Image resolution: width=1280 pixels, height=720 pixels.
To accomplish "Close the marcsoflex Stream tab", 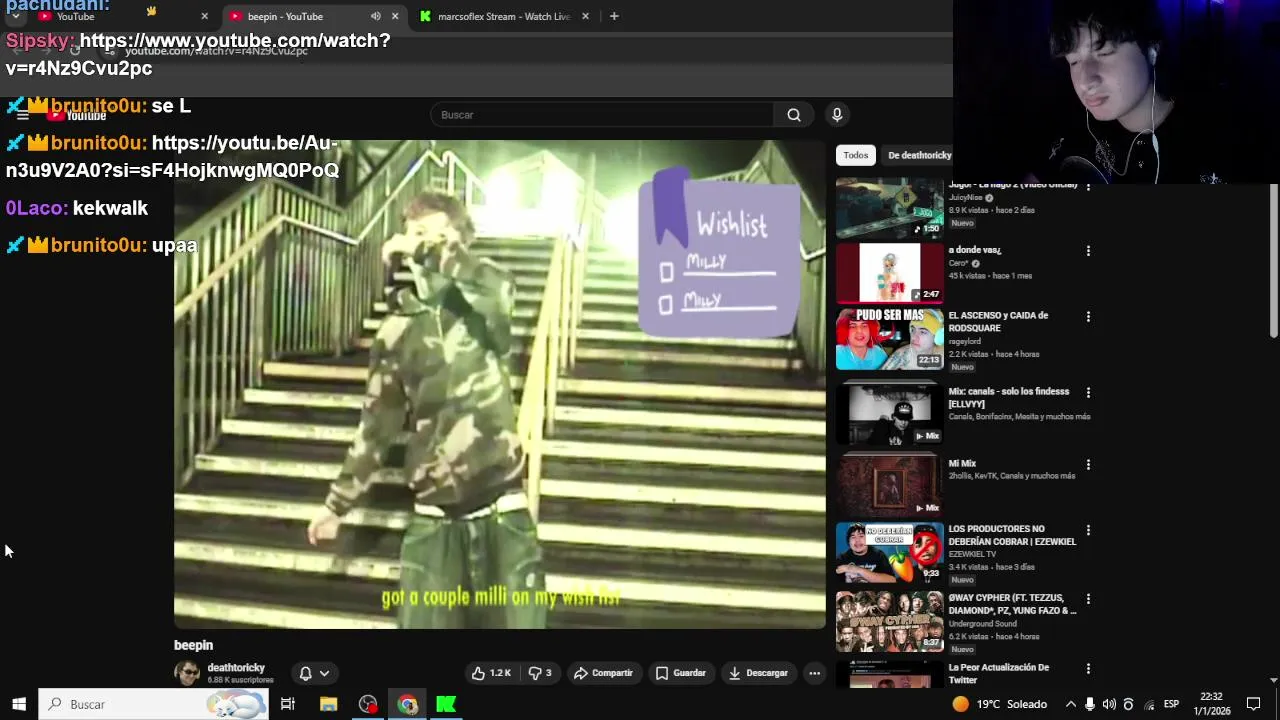I will [585, 16].
